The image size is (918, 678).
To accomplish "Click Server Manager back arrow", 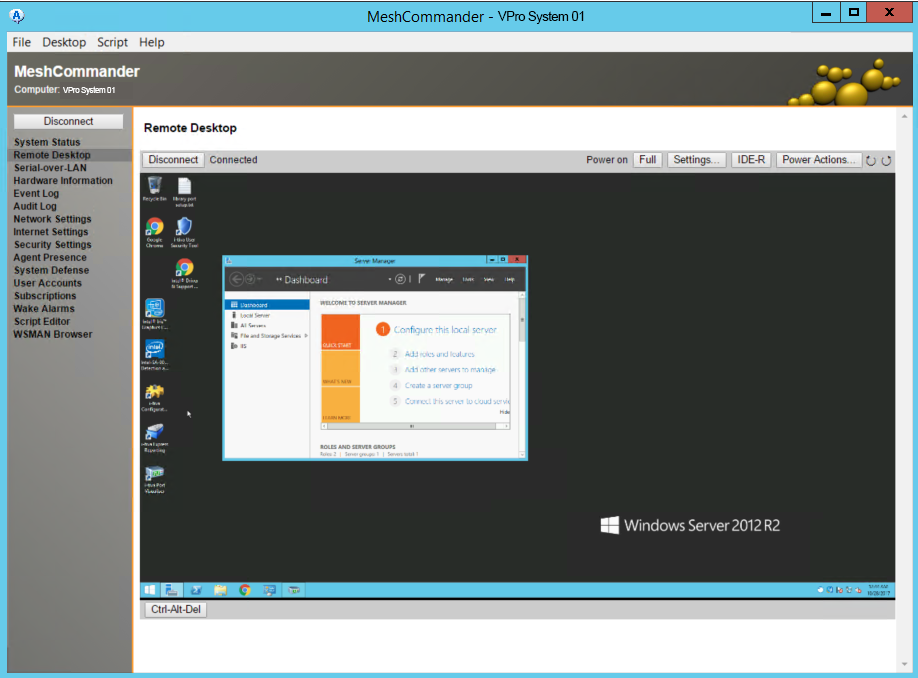I will coord(237,279).
